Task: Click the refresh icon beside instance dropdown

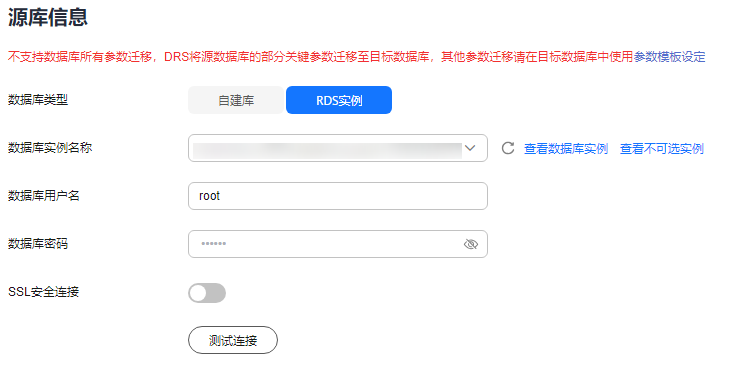Action: (x=508, y=149)
